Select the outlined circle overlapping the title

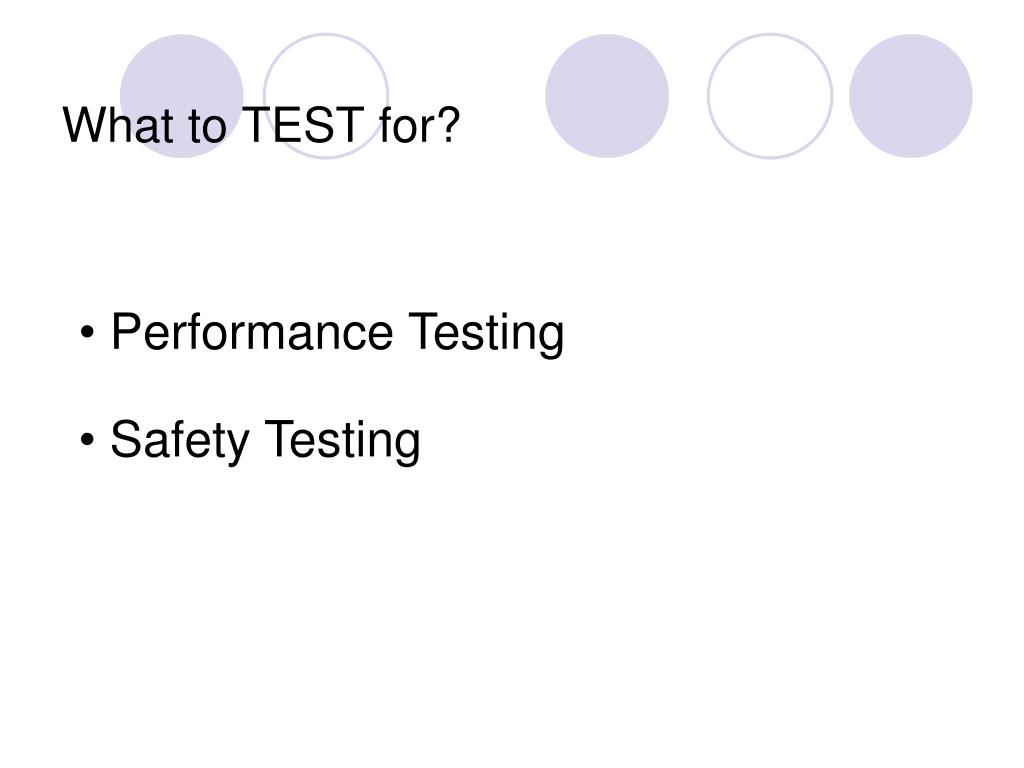click(x=326, y=96)
